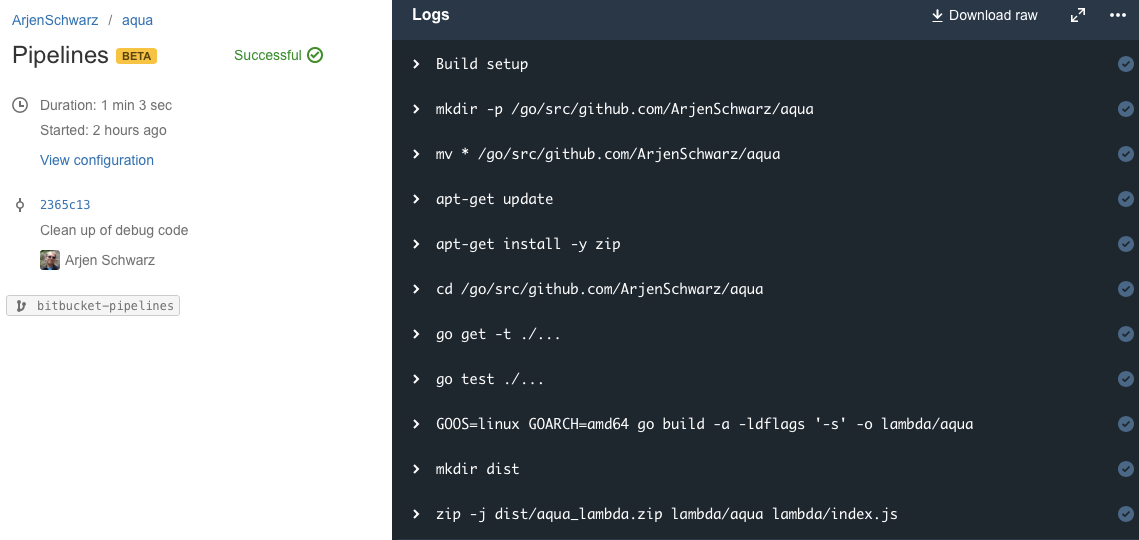Expand the go get -t step
The width and height of the screenshot is (1139, 540).
416,334
